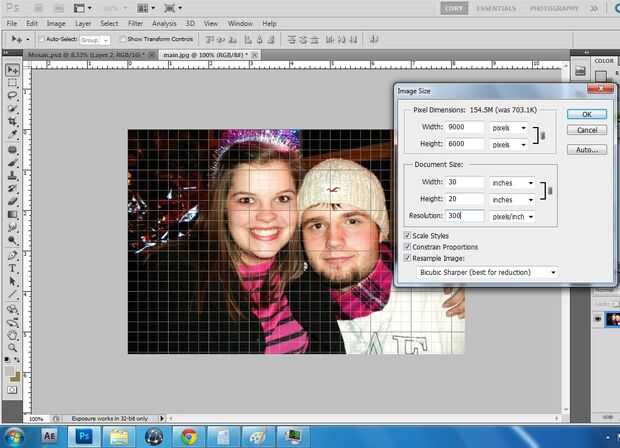Open the pixel Width units dropdown
The image size is (620, 448).
[x=511, y=128]
